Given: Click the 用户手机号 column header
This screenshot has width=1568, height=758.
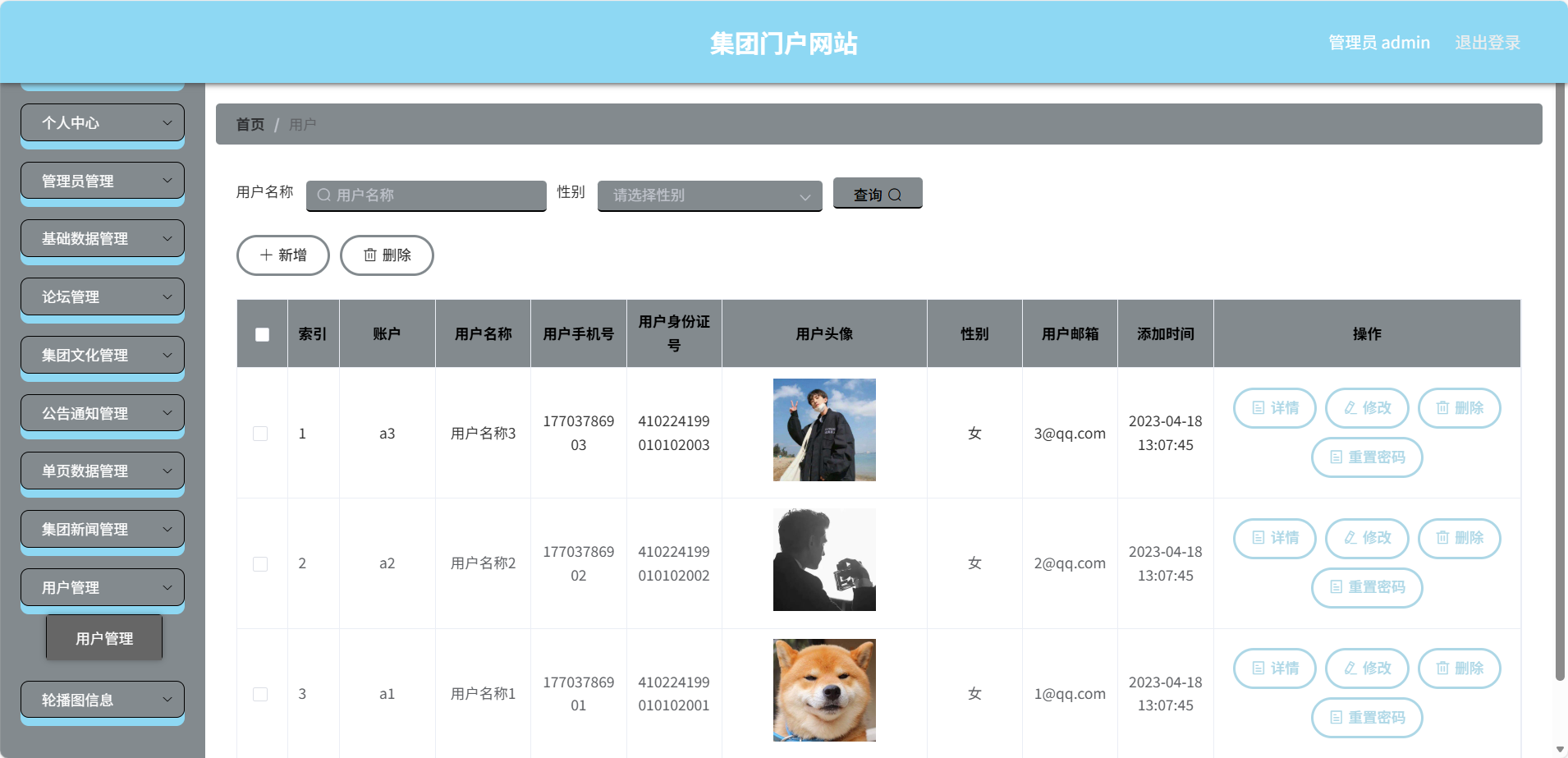Looking at the screenshot, I should click(x=579, y=334).
